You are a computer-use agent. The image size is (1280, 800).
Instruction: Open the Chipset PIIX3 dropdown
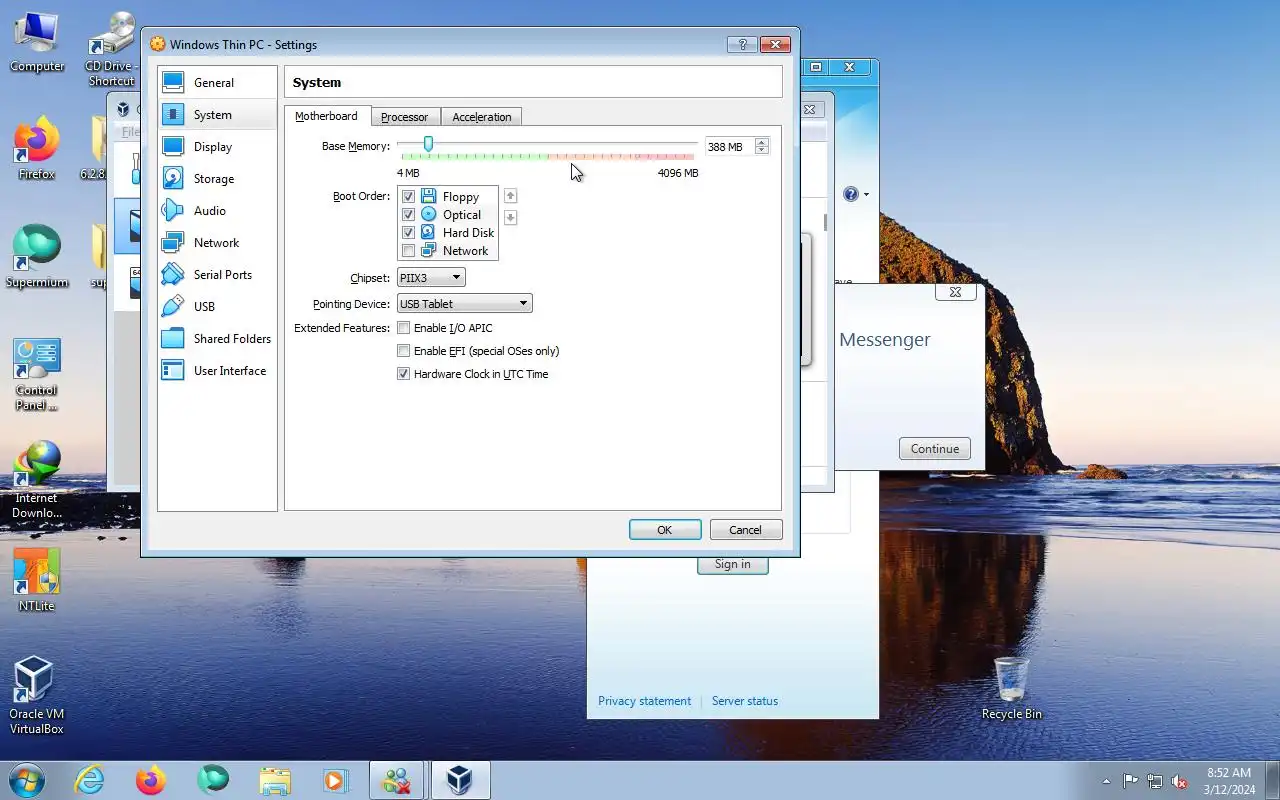pos(431,278)
